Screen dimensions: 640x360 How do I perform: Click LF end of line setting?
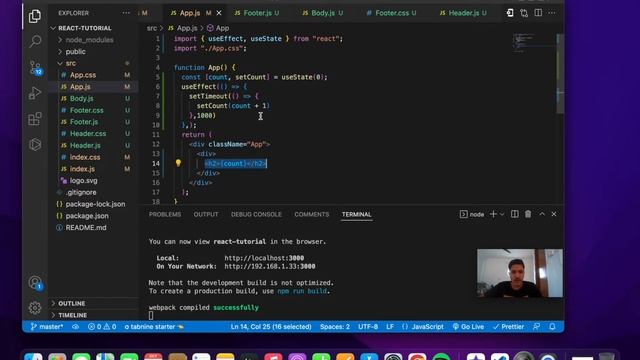(390, 327)
